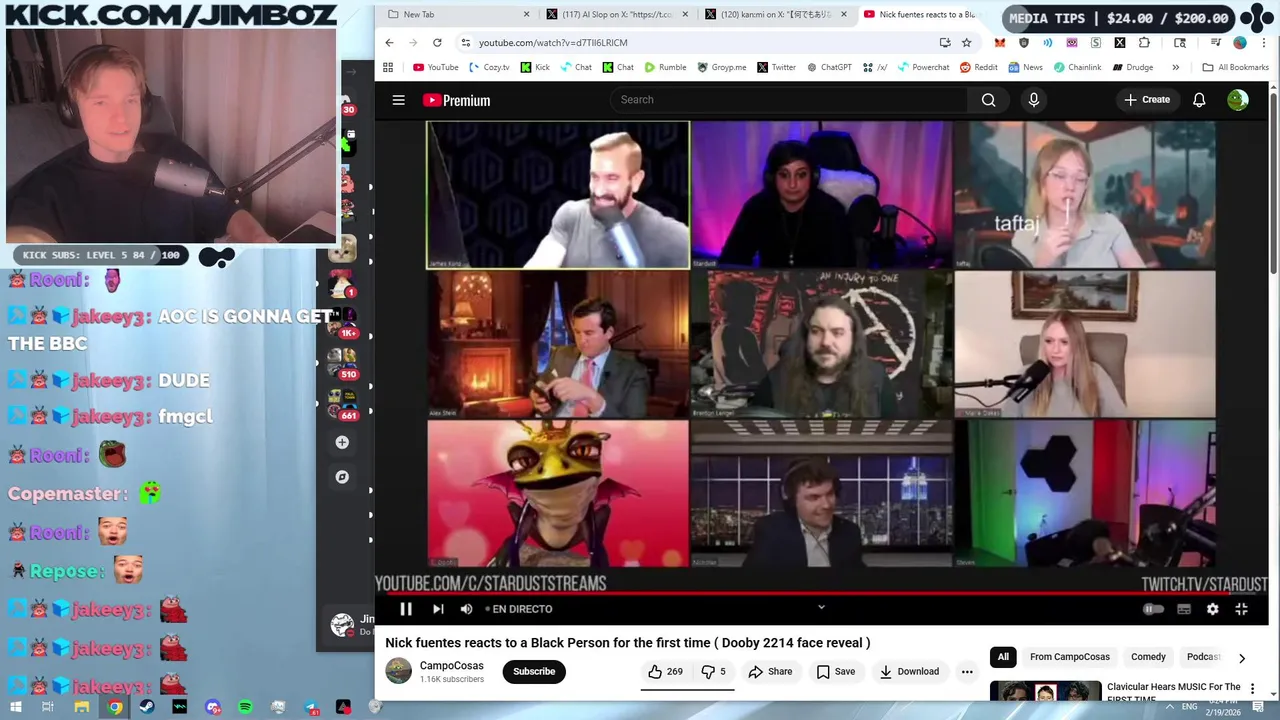
Task: Save video to a playlist
Action: (x=836, y=672)
